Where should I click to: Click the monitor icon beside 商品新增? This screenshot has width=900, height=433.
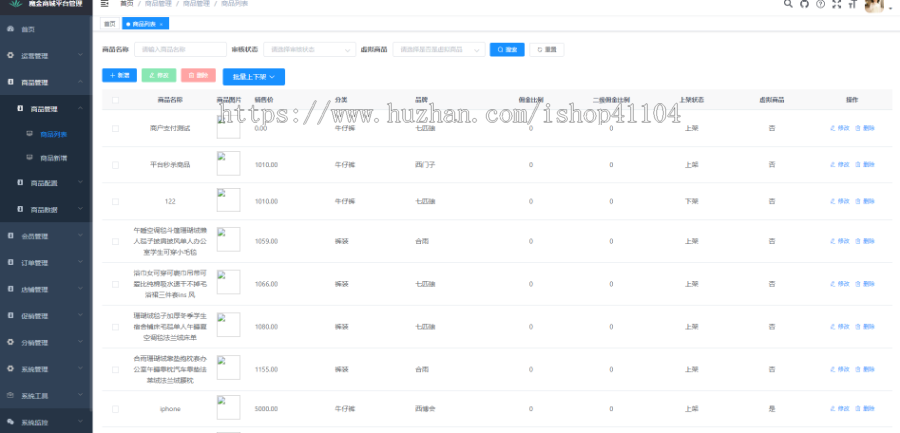click(x=29, y=157)
